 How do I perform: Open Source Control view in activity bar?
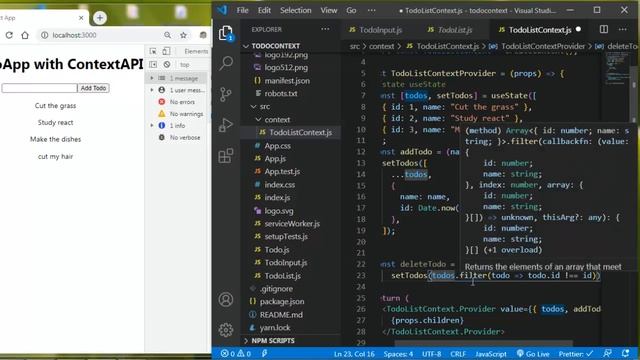[226, 94]
